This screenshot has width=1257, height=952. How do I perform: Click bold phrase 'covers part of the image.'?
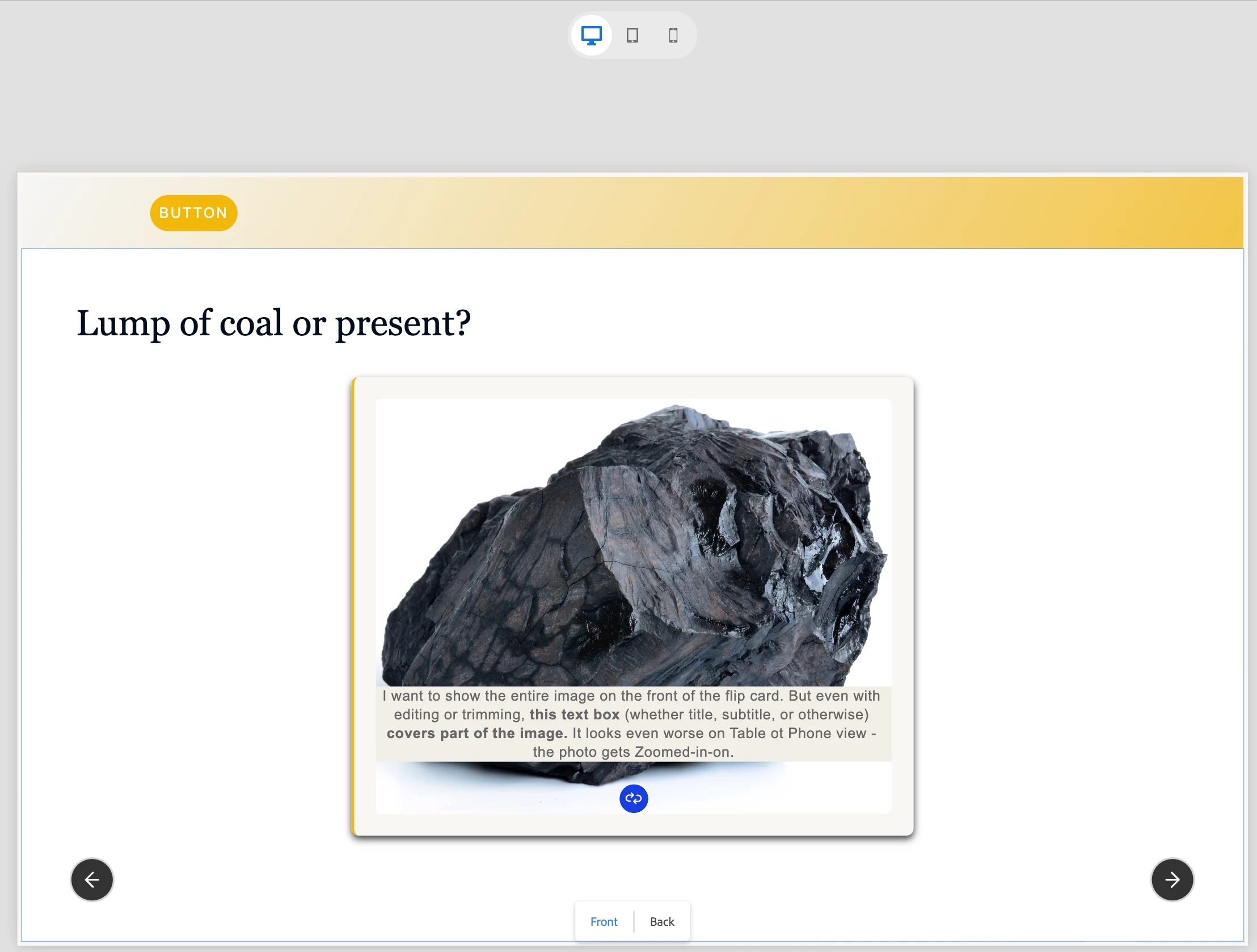pos(476,733)
